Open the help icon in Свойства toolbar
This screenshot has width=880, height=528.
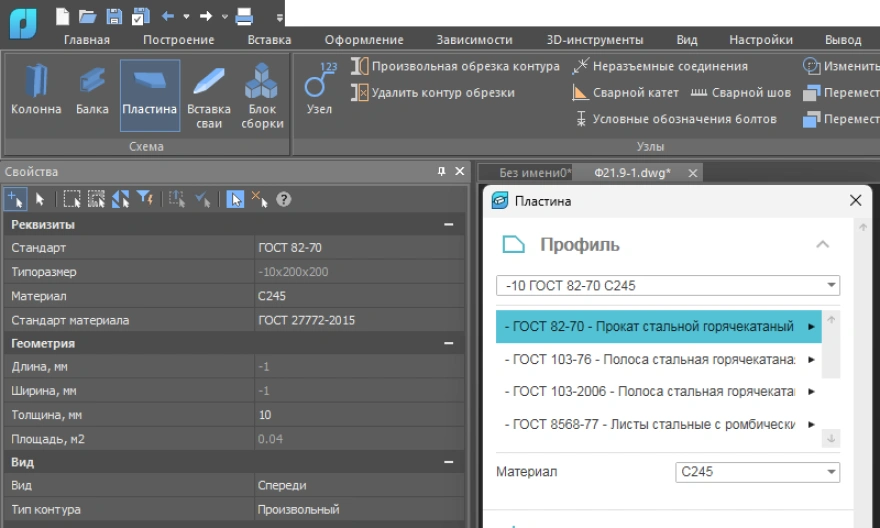coord(284,199)
